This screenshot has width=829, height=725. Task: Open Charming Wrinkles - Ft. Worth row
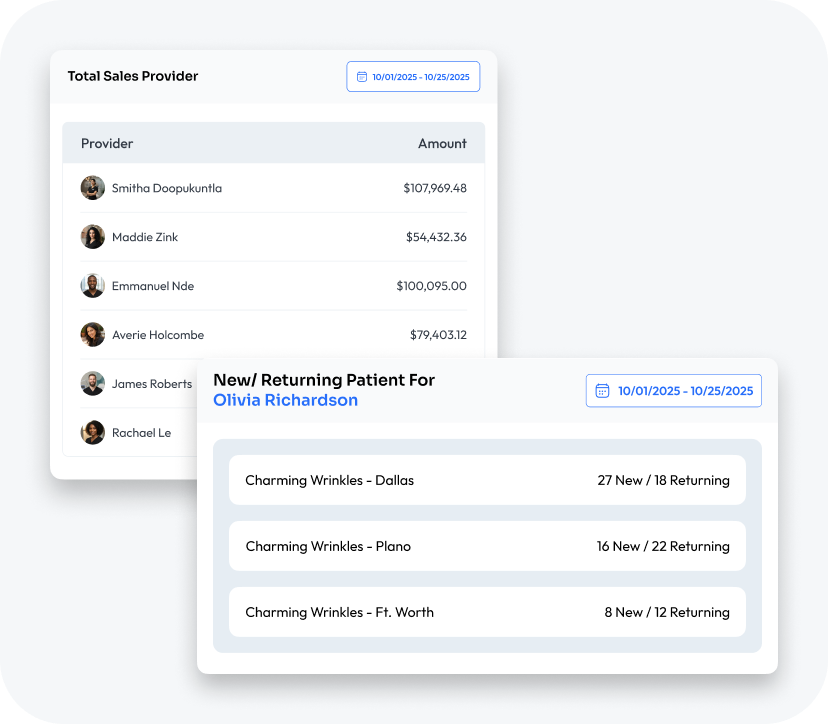tap(339, 612)
